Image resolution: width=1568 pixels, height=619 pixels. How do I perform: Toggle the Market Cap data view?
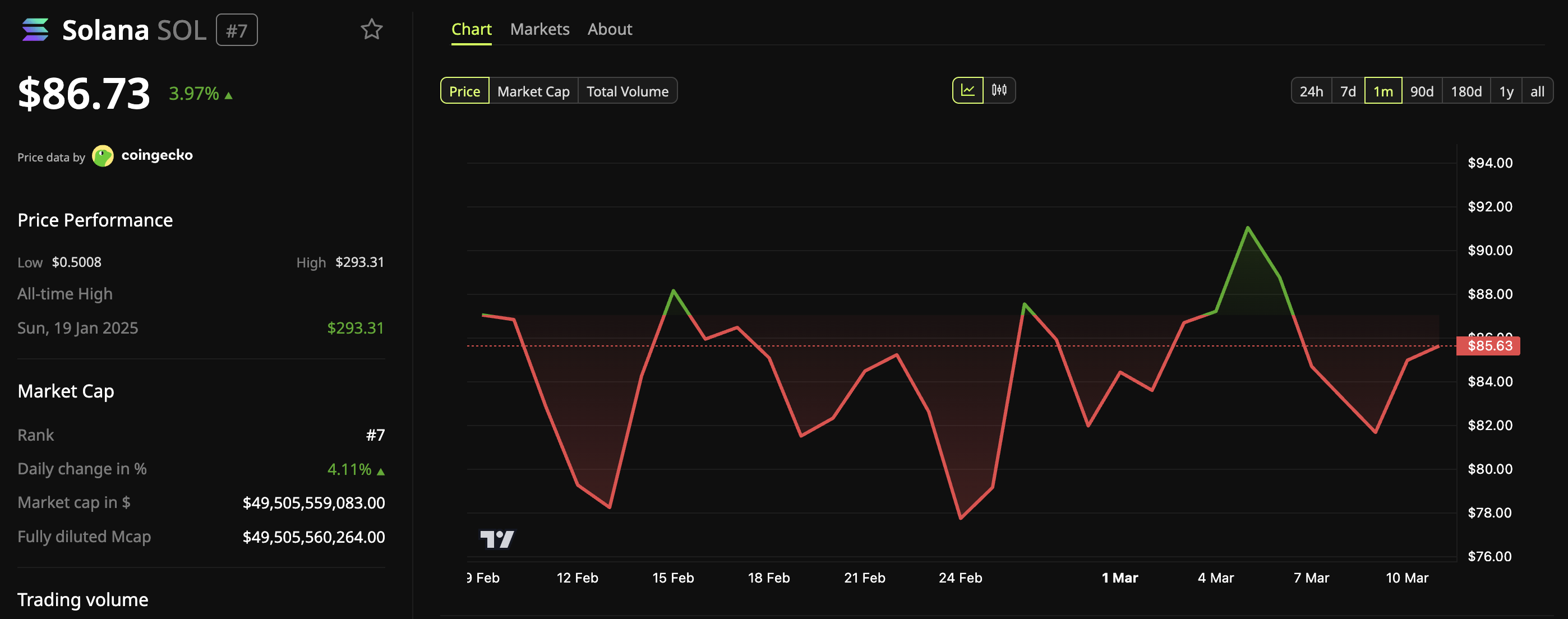pos(533,91)
